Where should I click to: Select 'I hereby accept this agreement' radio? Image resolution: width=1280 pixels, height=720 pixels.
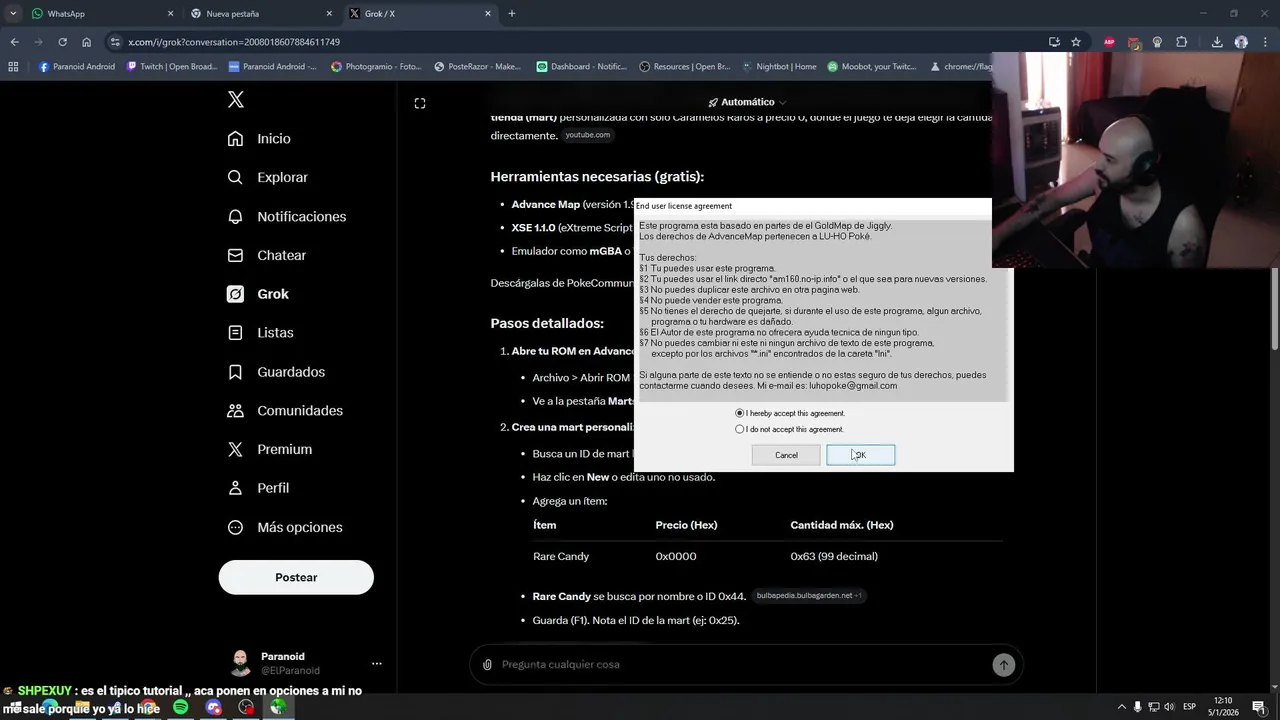(740, 413)
